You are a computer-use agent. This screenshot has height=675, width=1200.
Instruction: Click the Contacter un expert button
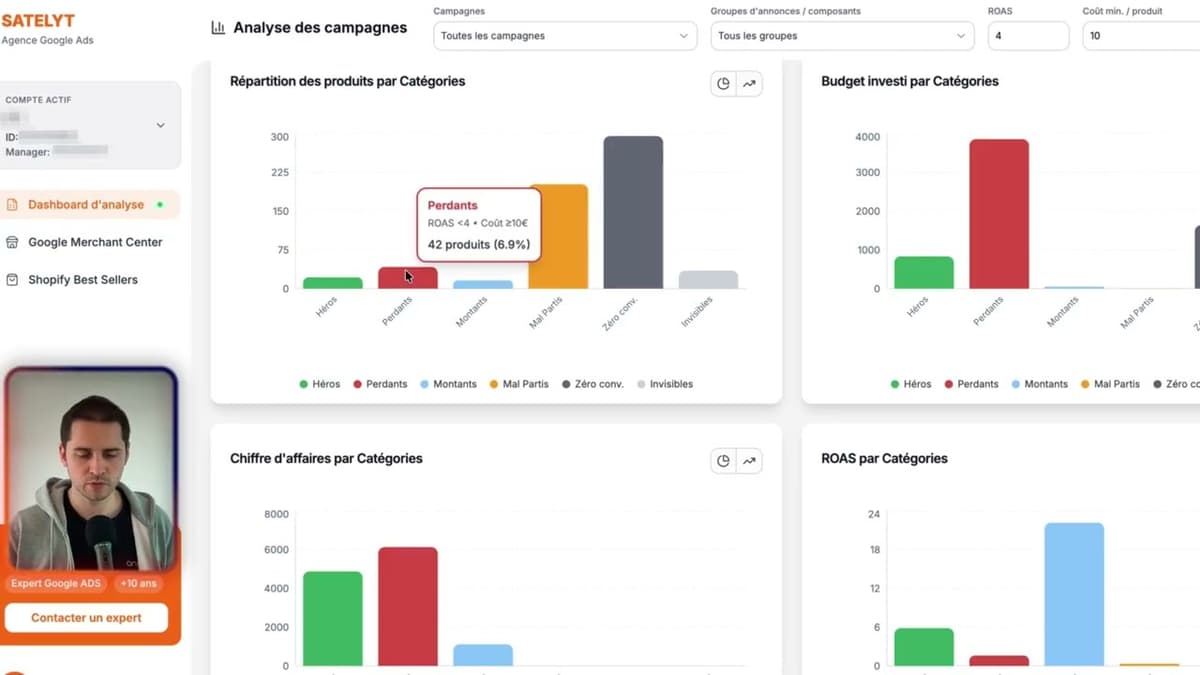click(x=86, y=618)
